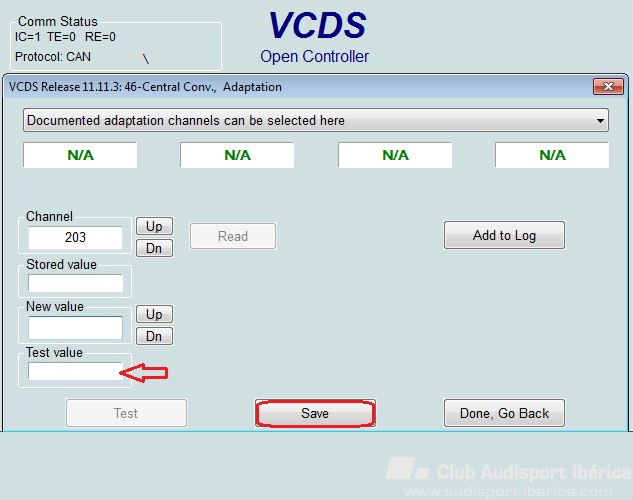The image size is (633, 500).
Task: Click the IC=1 TE=0 RE=0 status line
Action: [65, 37]
